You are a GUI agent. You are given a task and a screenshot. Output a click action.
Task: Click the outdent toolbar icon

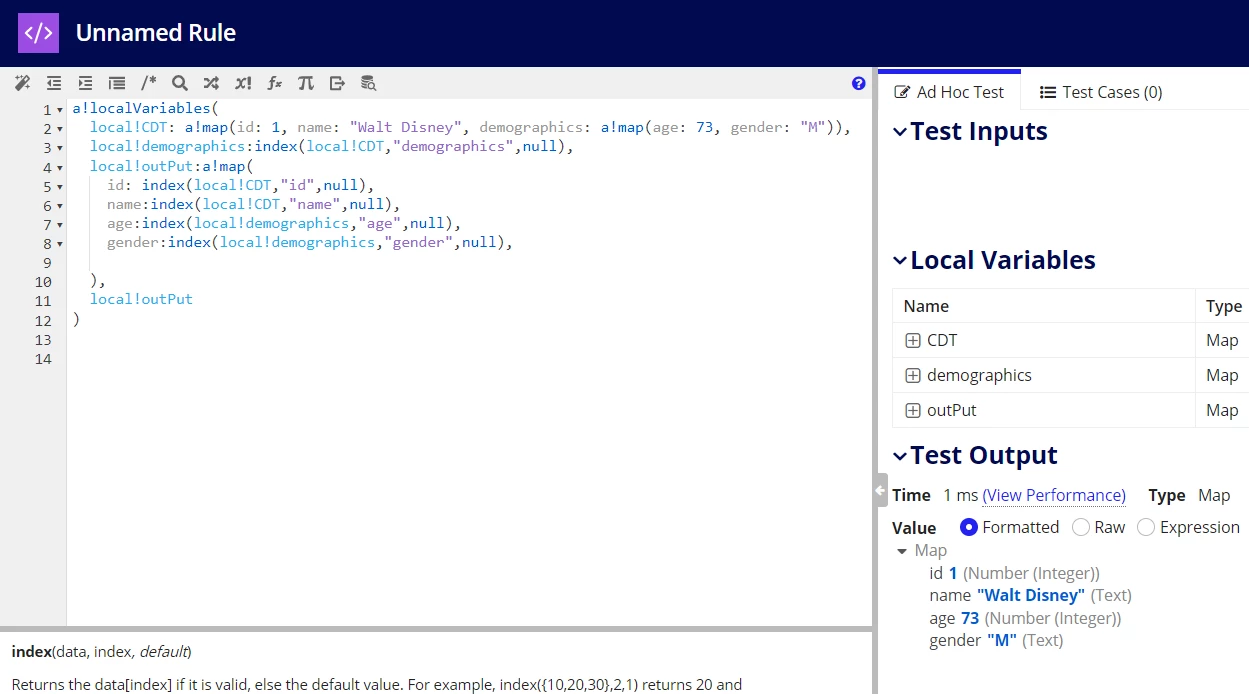coord(54,83)
